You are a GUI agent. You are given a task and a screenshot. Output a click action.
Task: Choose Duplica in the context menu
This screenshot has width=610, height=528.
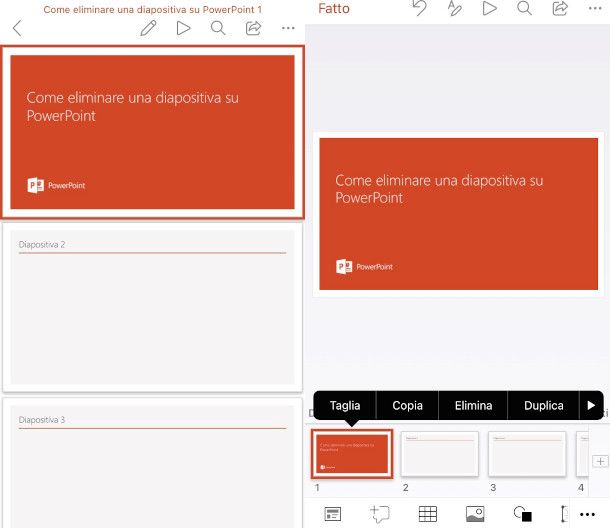pos(543,405)
